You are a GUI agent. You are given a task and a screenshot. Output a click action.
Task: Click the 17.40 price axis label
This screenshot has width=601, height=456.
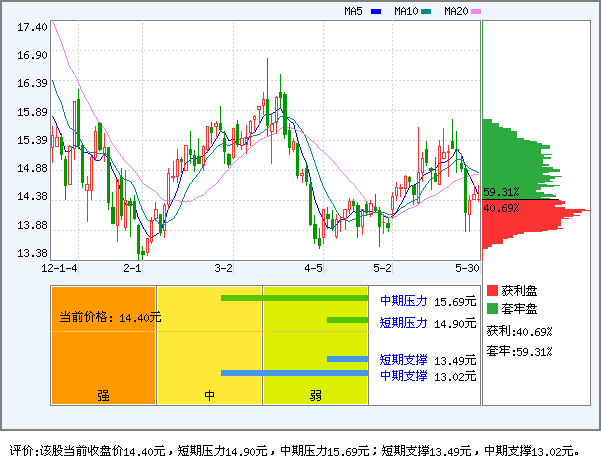tap(32, 27)
